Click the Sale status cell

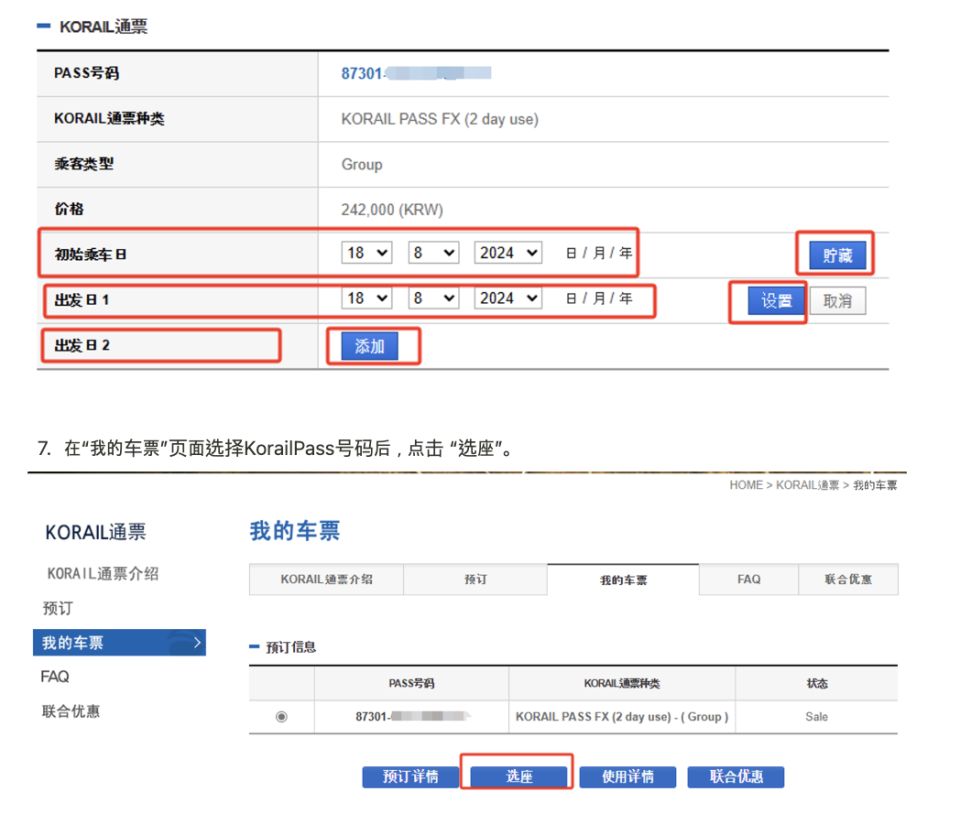pyautogui.click(x=817, y=717)
